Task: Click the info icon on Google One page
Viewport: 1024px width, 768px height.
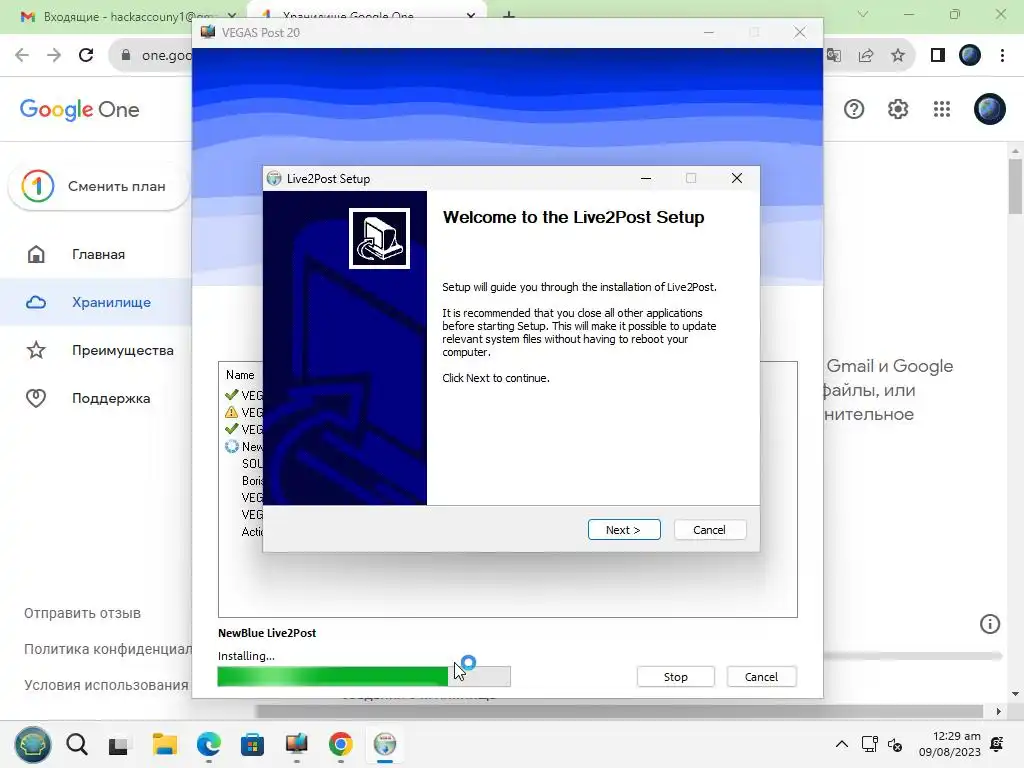Action: pyautogui.click(x=989, y=624)
